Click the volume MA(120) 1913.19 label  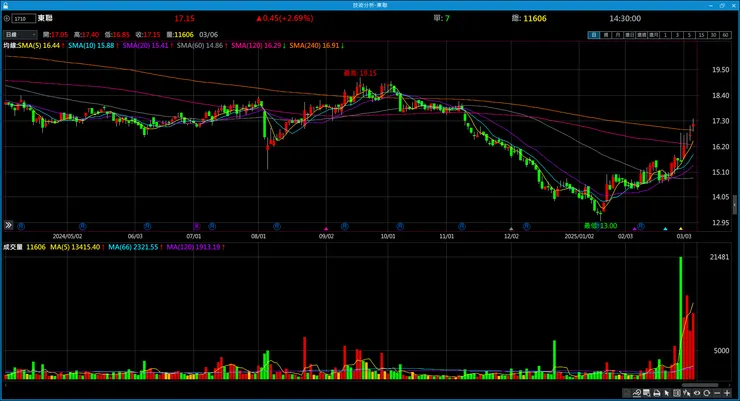[x=193, y=247]
